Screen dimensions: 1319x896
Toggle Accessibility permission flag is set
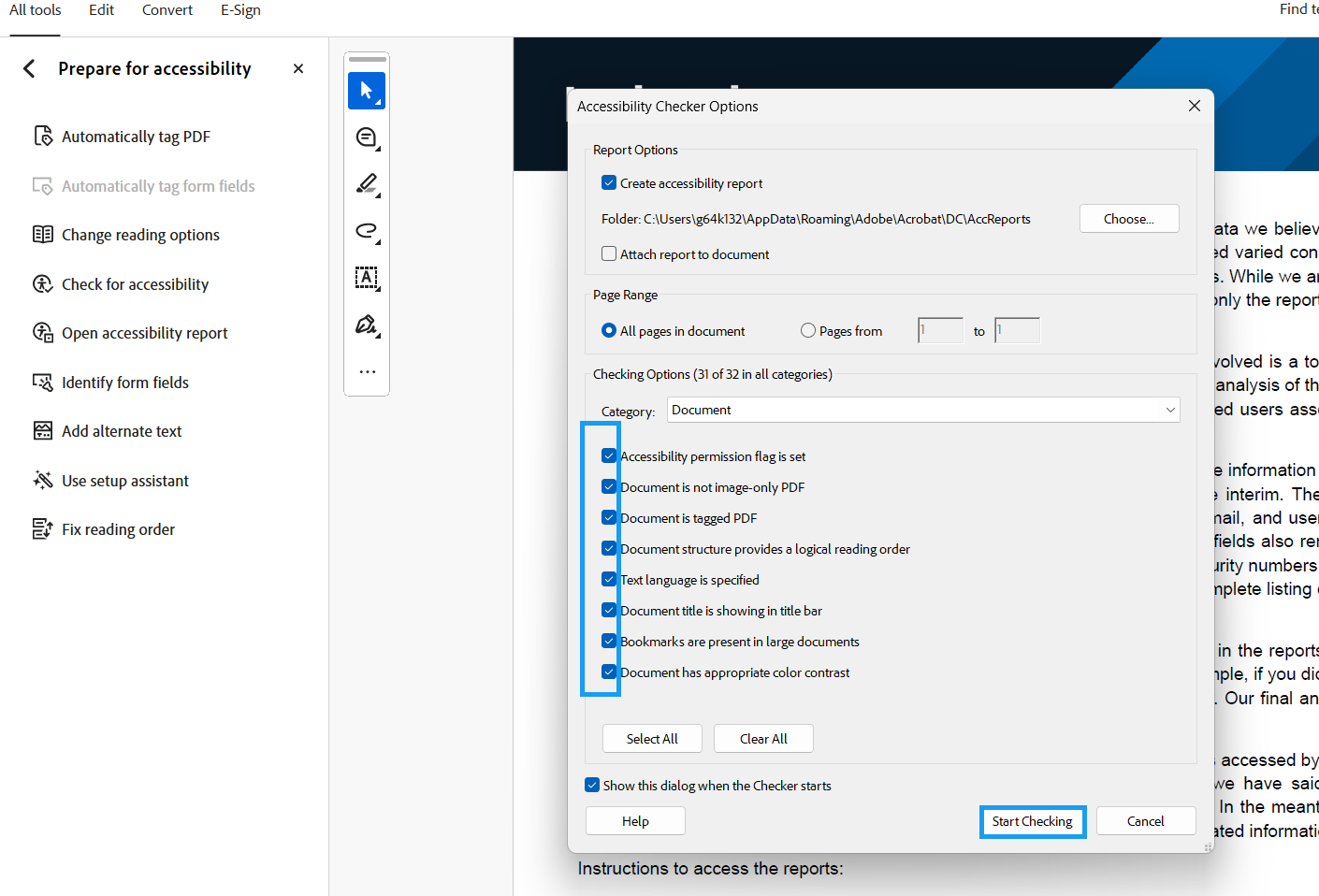[609, 455]
